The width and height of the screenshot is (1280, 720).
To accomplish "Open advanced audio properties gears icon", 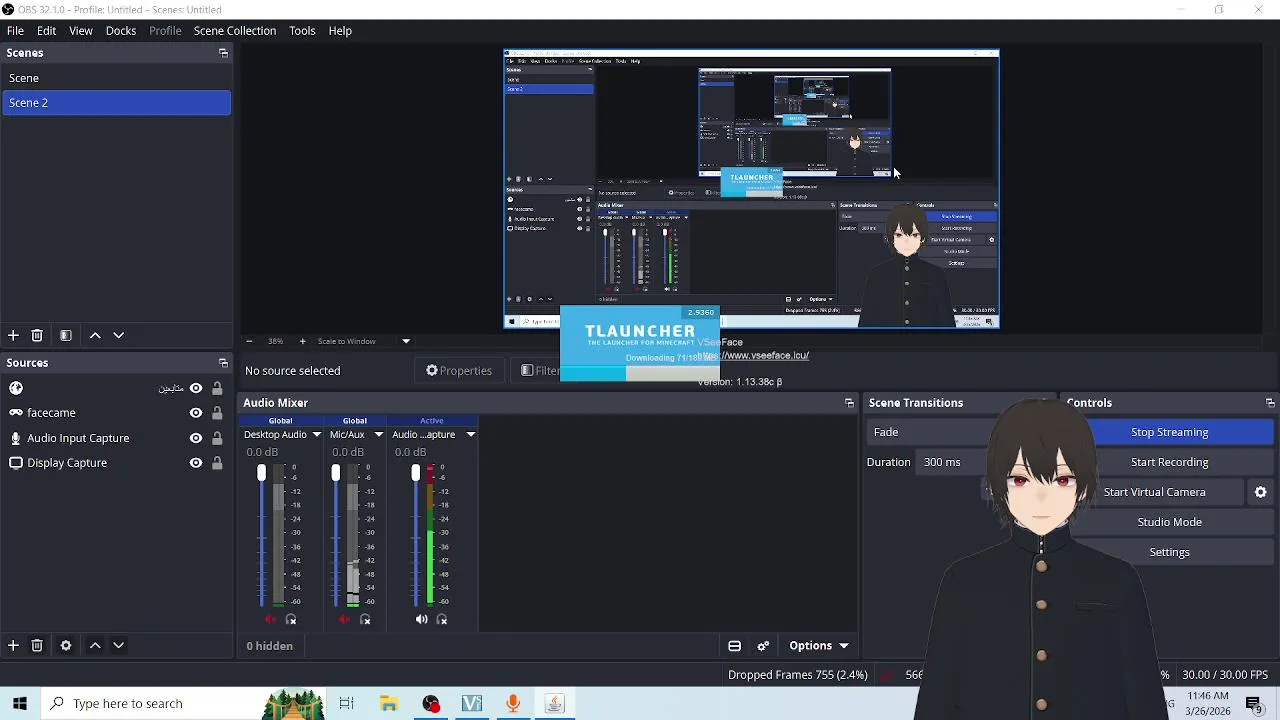I will coord(763,646).
